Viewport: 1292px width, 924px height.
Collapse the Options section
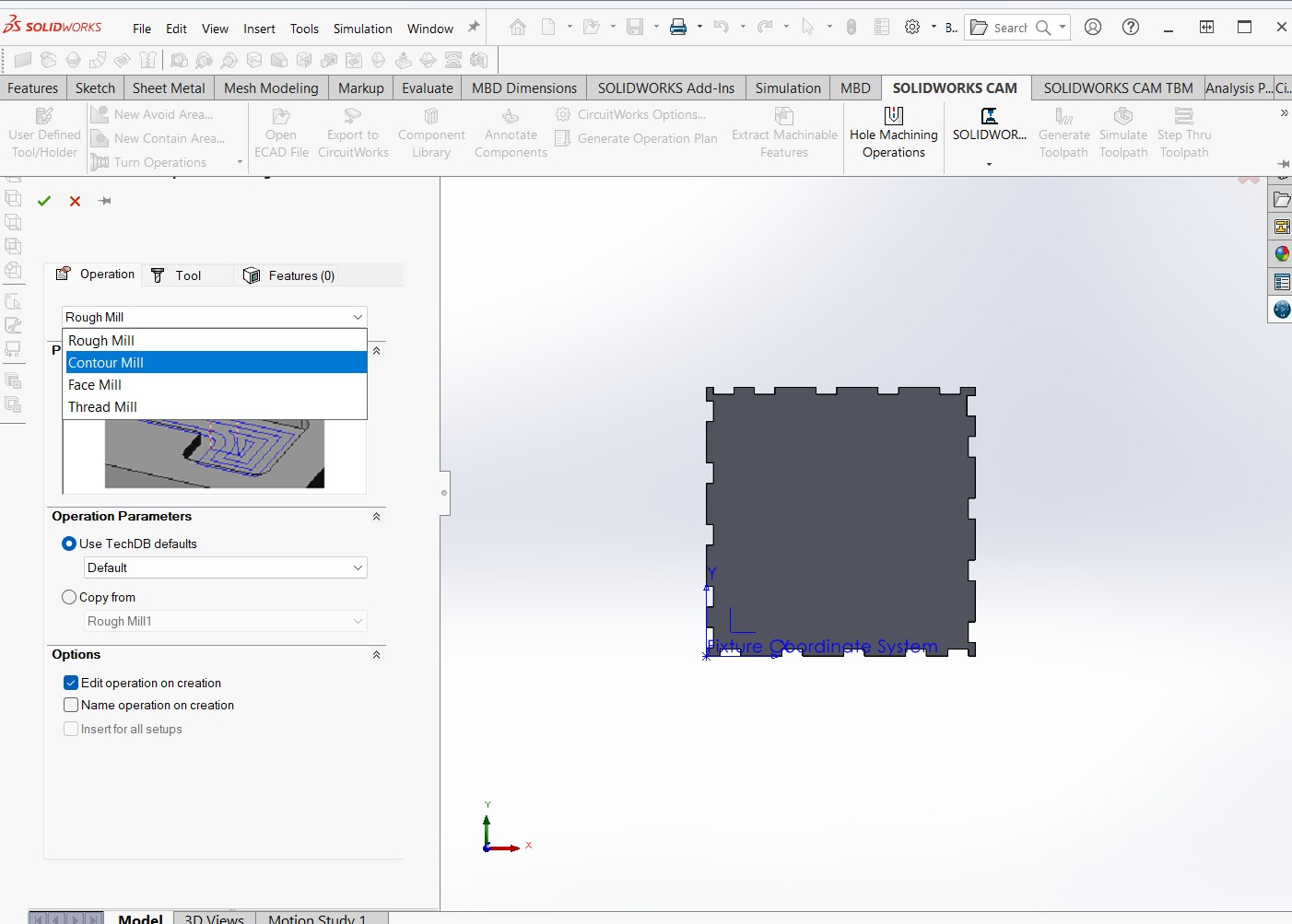pyautogui.click(x=376, y=655)
